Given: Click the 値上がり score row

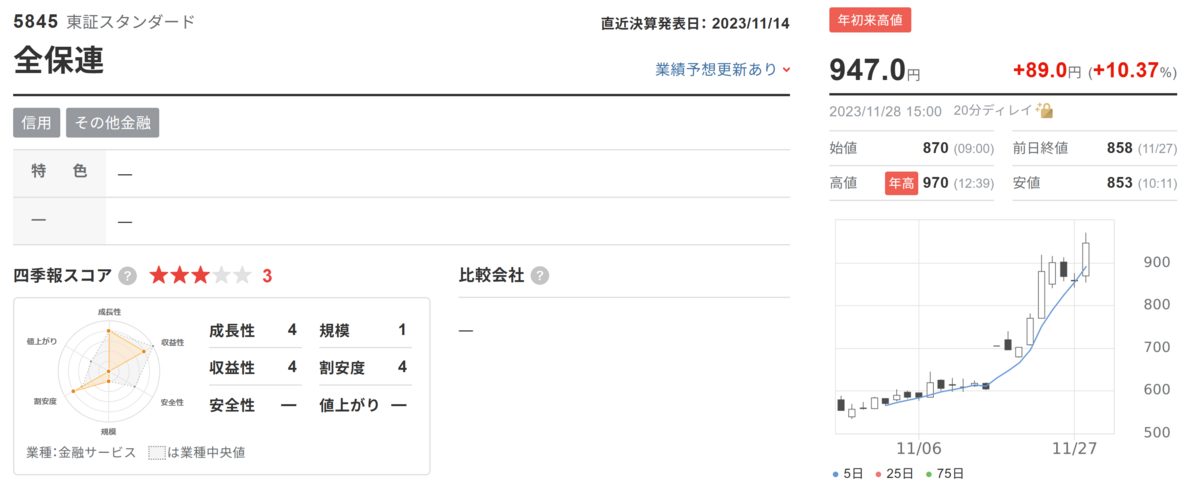Looking at the screenshot, I should (x=364, y=405).
